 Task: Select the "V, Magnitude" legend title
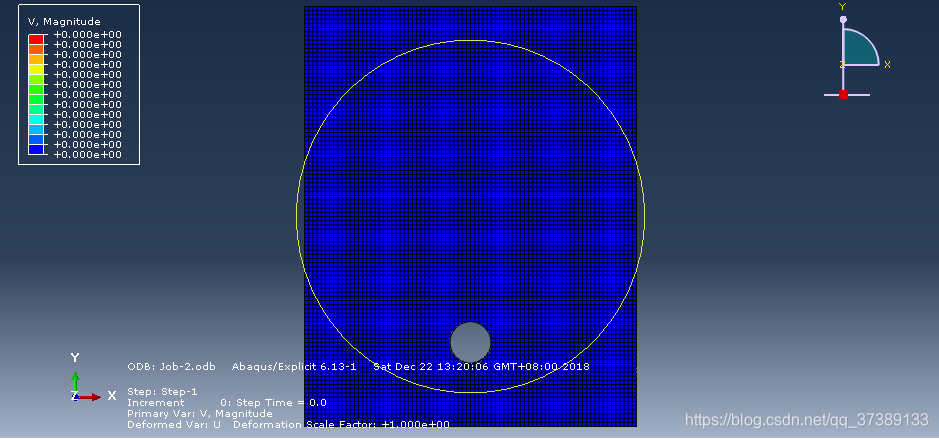(x=64, y=21)
